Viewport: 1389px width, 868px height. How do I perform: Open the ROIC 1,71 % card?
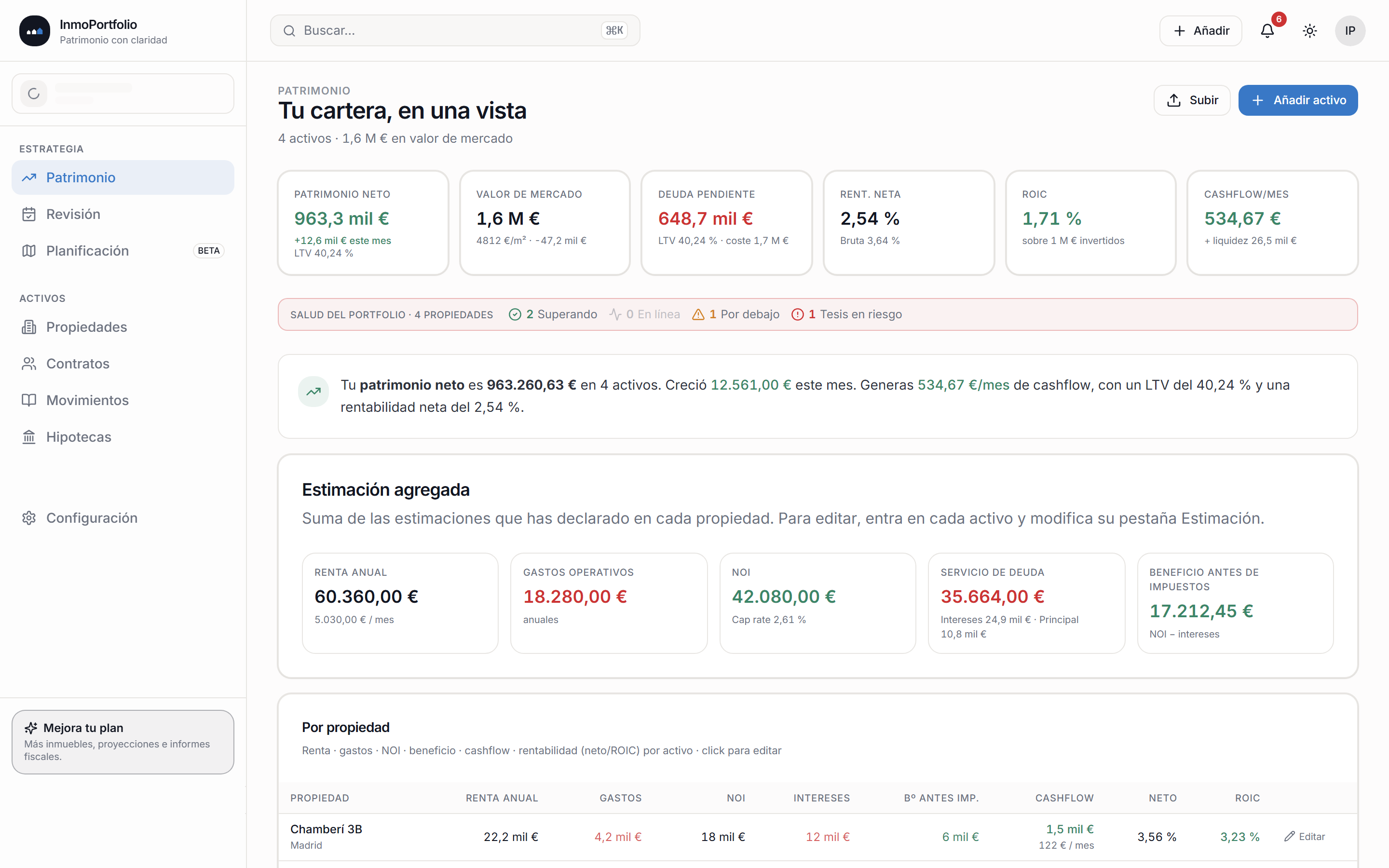(x=1090, y=223)
